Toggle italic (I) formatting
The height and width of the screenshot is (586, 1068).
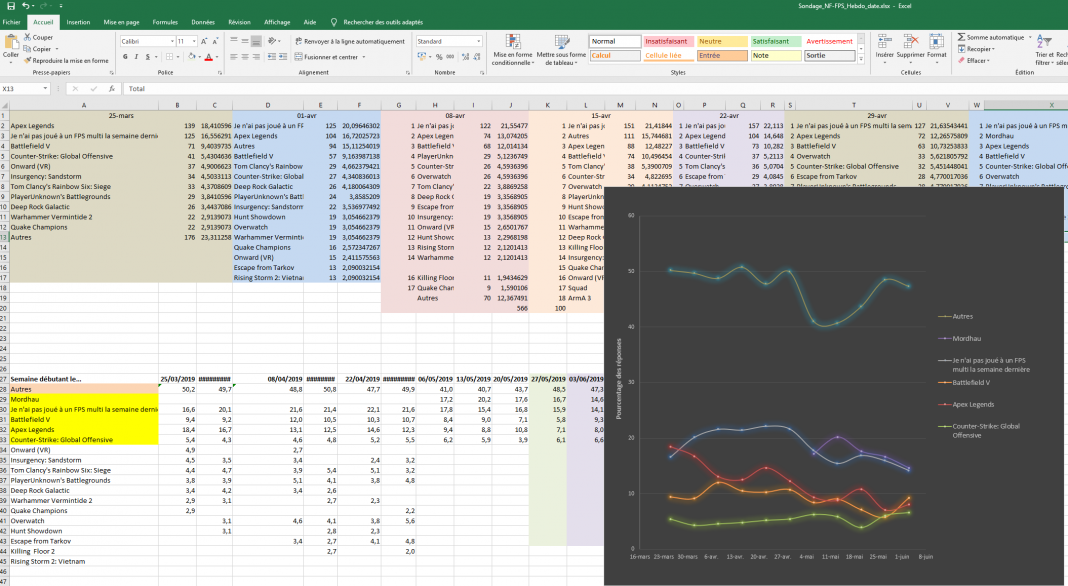point(134,57)
